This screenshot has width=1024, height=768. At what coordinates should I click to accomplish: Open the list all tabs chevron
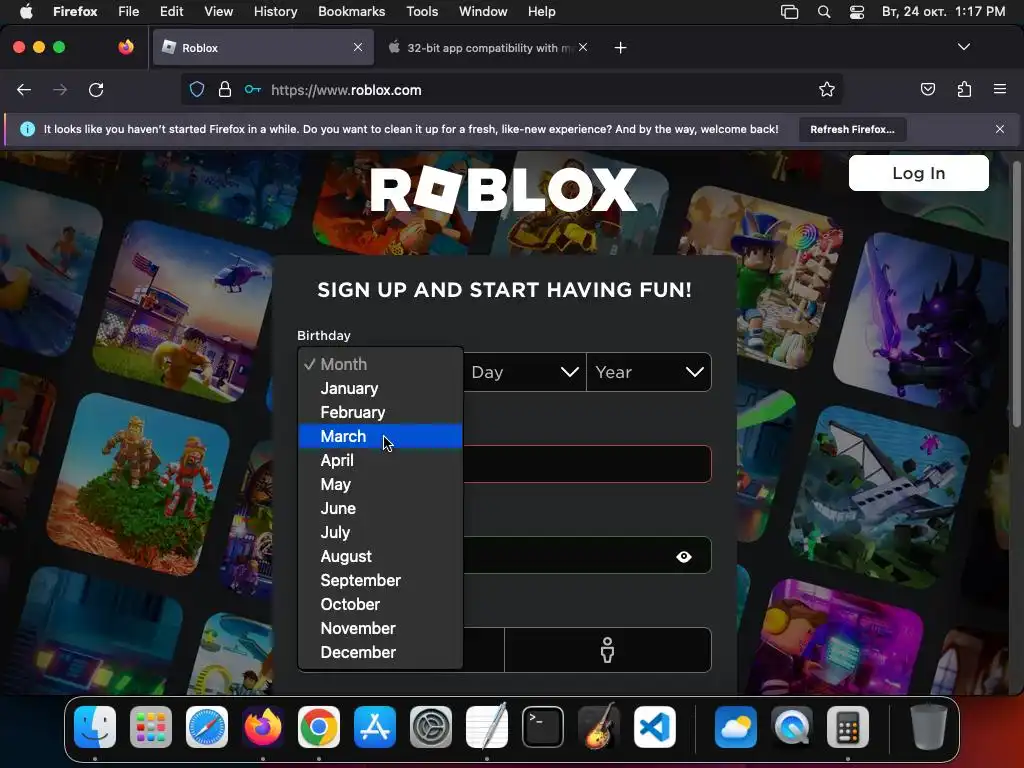[964, 47]
